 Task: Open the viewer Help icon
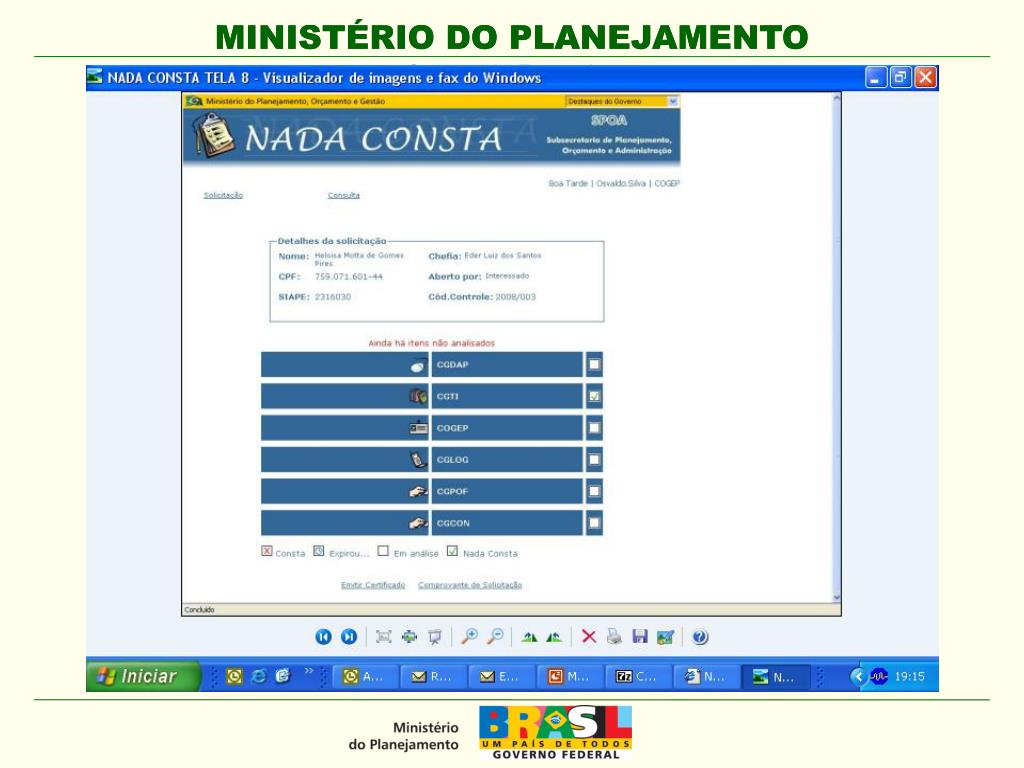pyautogui.click(x=700, y=637)
